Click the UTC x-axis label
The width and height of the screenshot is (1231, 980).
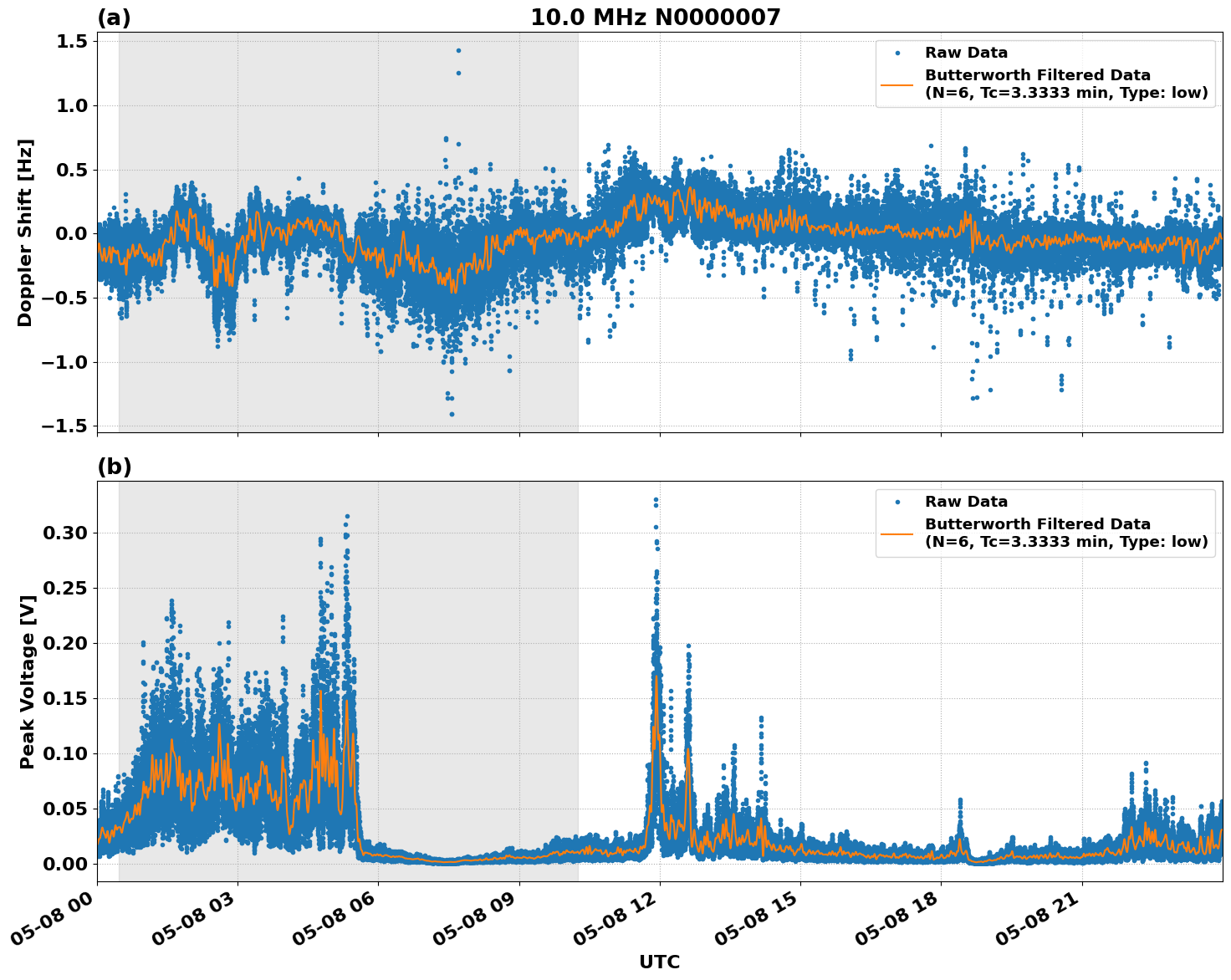click(659, 962)
